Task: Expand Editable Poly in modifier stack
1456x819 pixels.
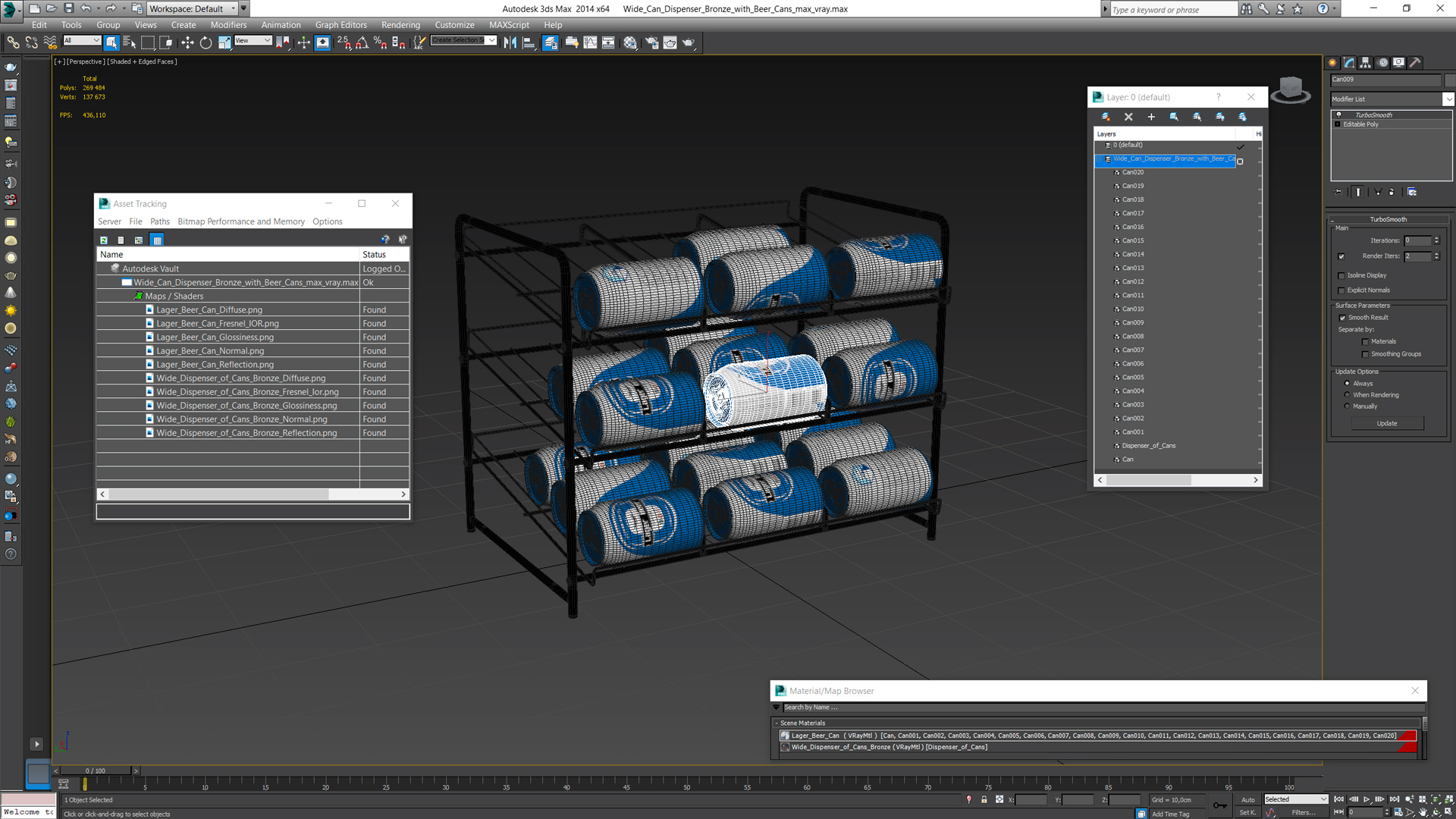Action: (1338, 124)
